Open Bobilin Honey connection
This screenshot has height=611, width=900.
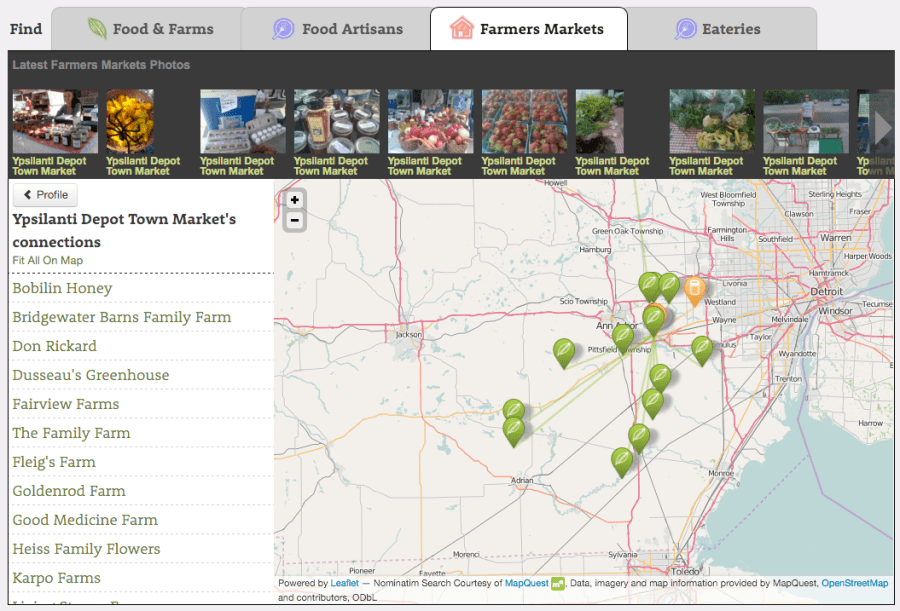[62, 288]
